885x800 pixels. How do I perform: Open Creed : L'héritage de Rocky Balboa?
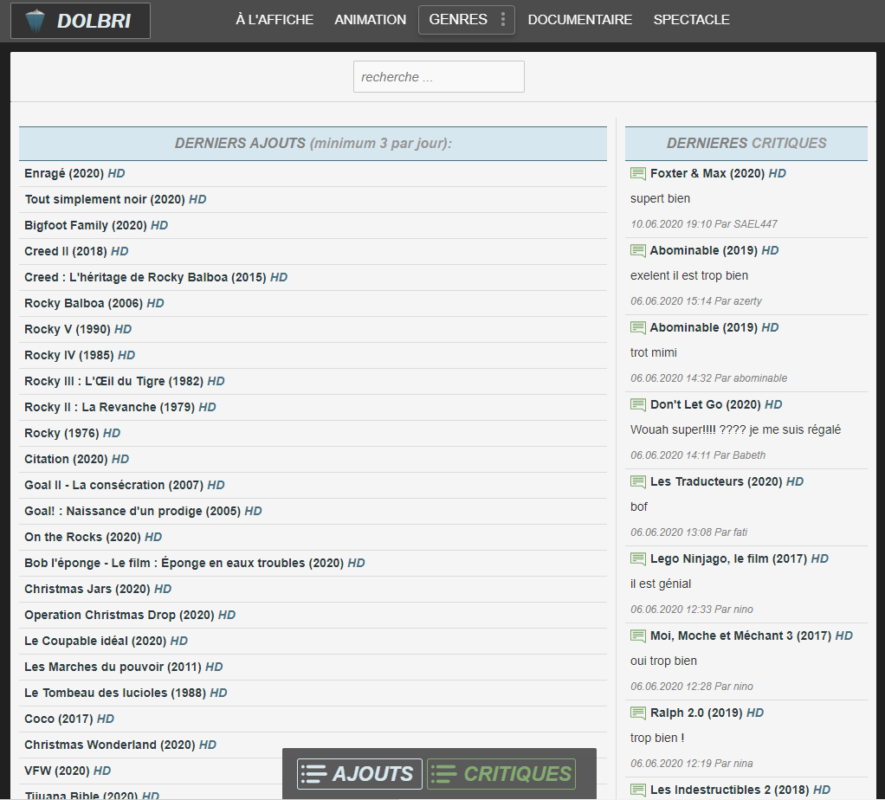pyautogui.click(x=156, y=277)
